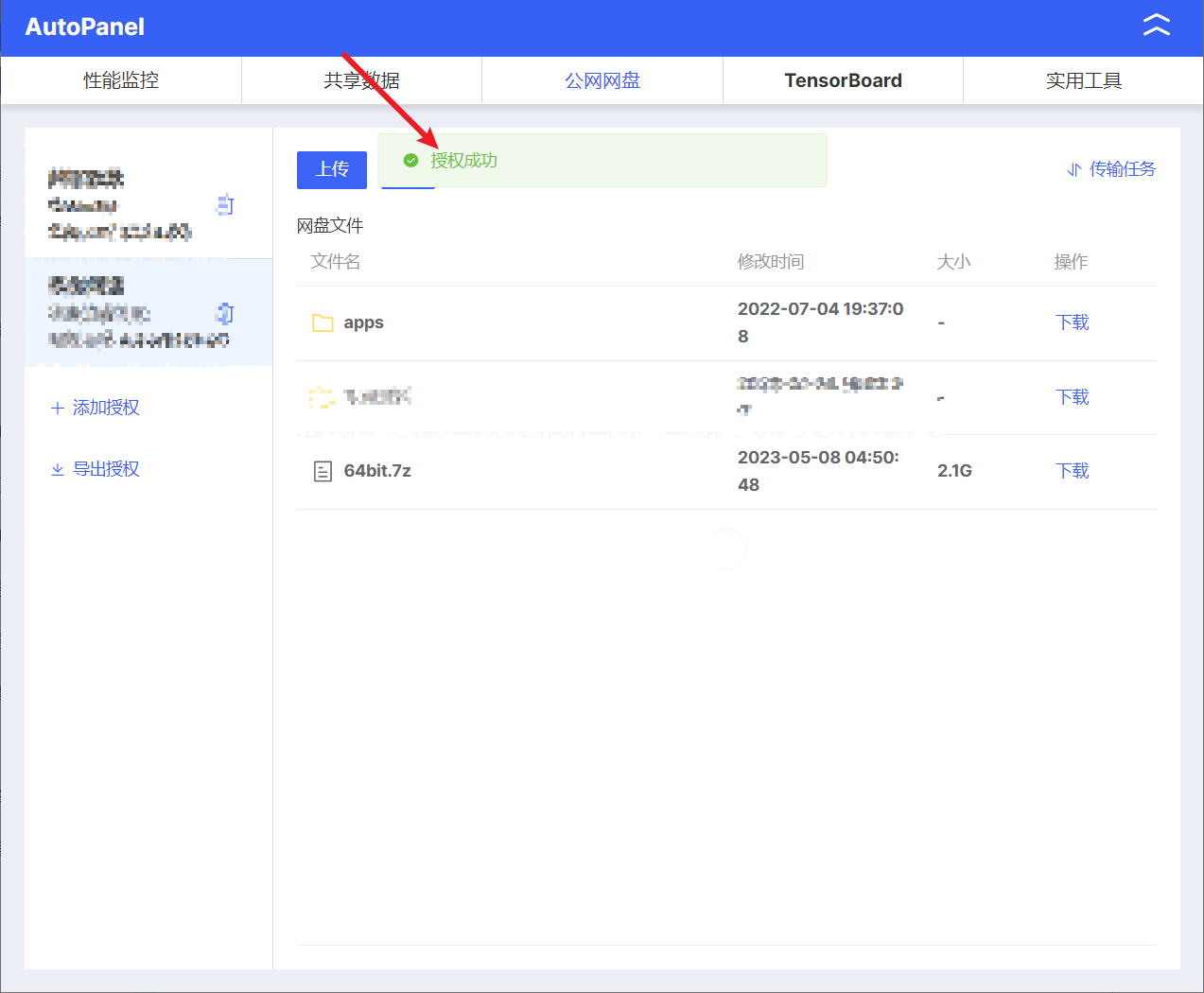This screenshot has height=993, width=1204.
Task: Open the apps folder using its folder icon
Action: point(322,322)
